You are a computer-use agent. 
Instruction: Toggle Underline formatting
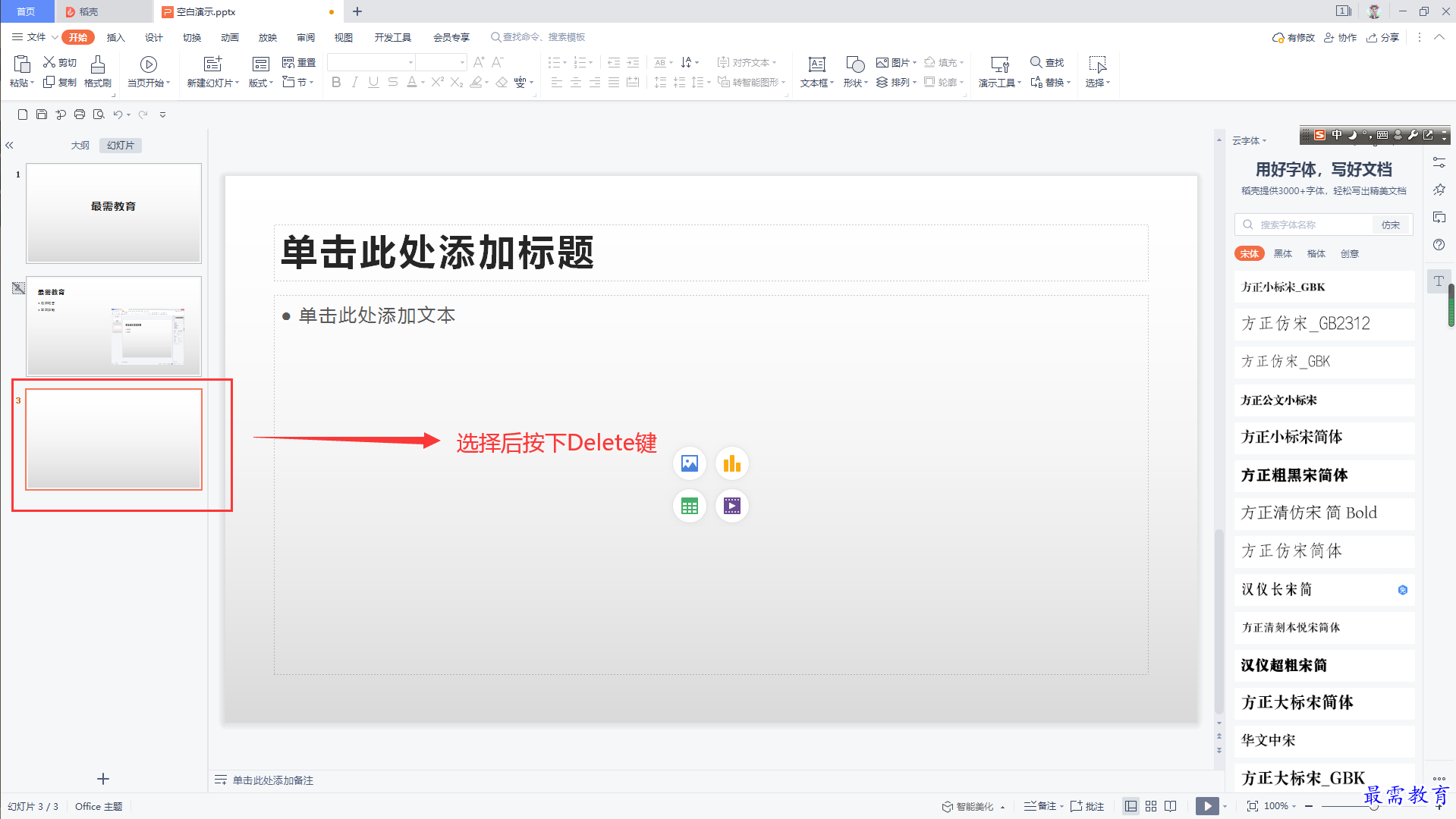(x=373, y=82)
